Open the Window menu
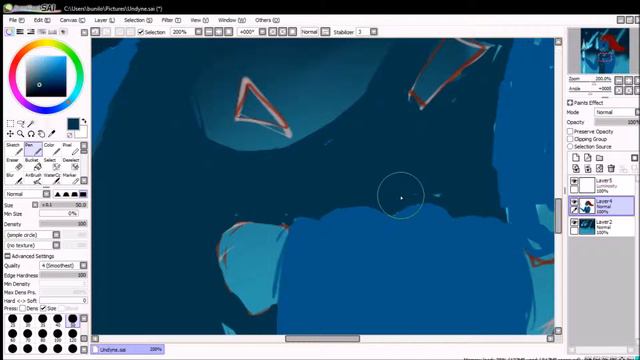The image size is (640, 360). [231, 20]
